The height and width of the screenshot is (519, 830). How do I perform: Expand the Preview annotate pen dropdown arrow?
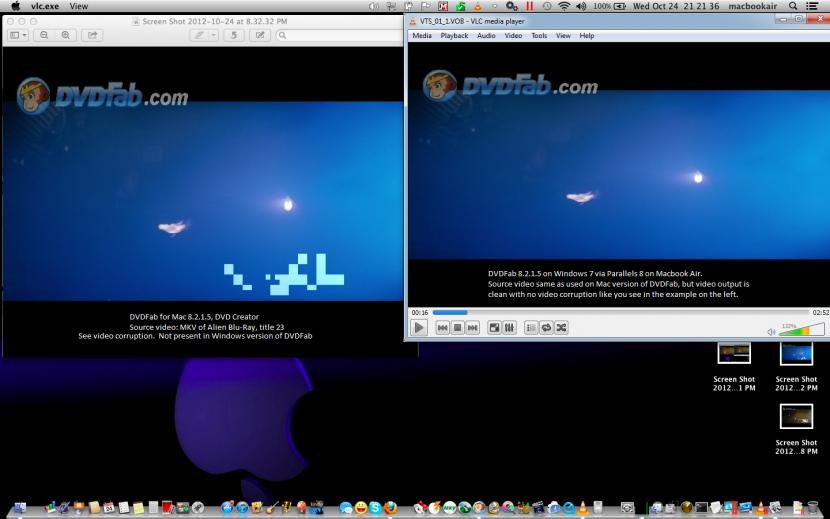tap(212, 35)
